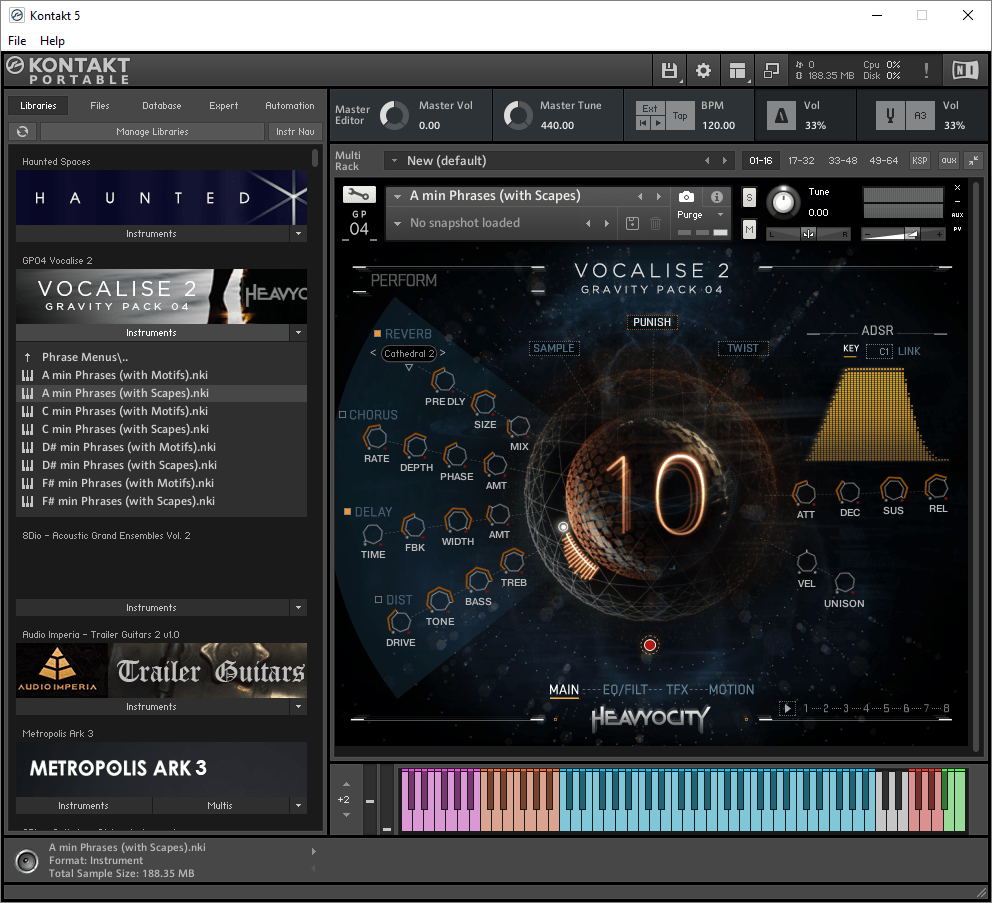Open the Purge dropdown menu
Image resolution: width=992 pixels, height=903 pixels.
click(721, 215)
